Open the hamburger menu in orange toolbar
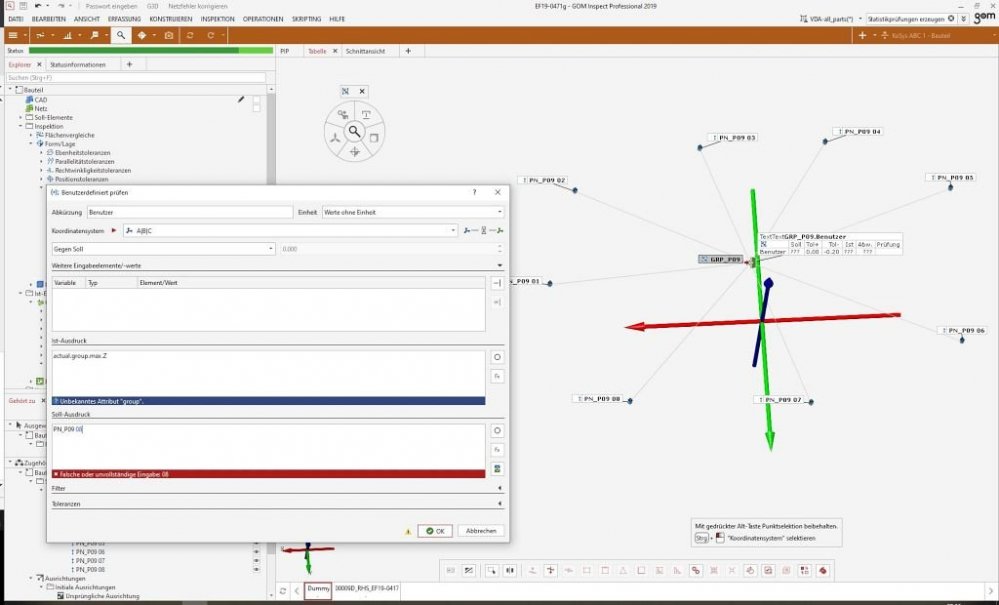This screenshot has width=999, height=605. pyautogui.click(x=15, y=35)
